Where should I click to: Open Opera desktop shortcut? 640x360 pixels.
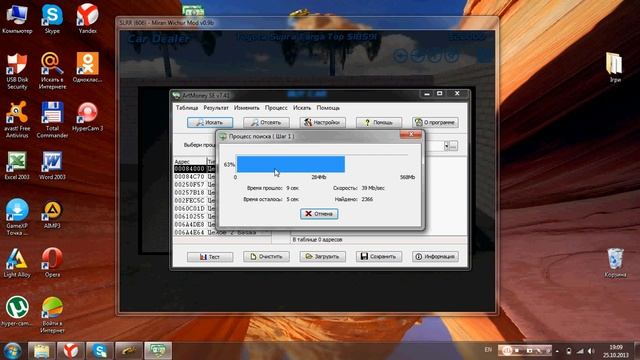click(x=52, y=263)
